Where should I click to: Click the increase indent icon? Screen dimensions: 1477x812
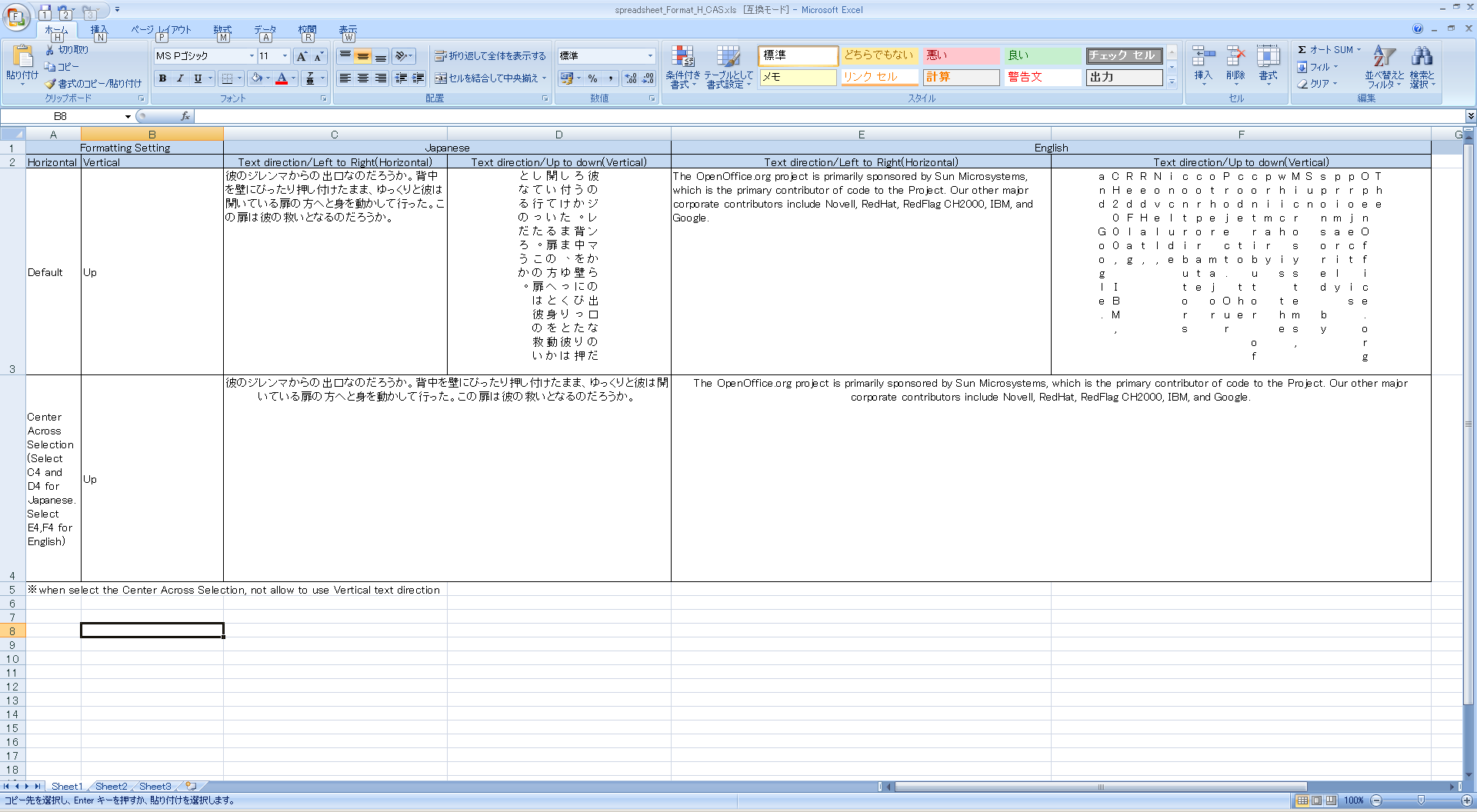(x=418, y=78)
